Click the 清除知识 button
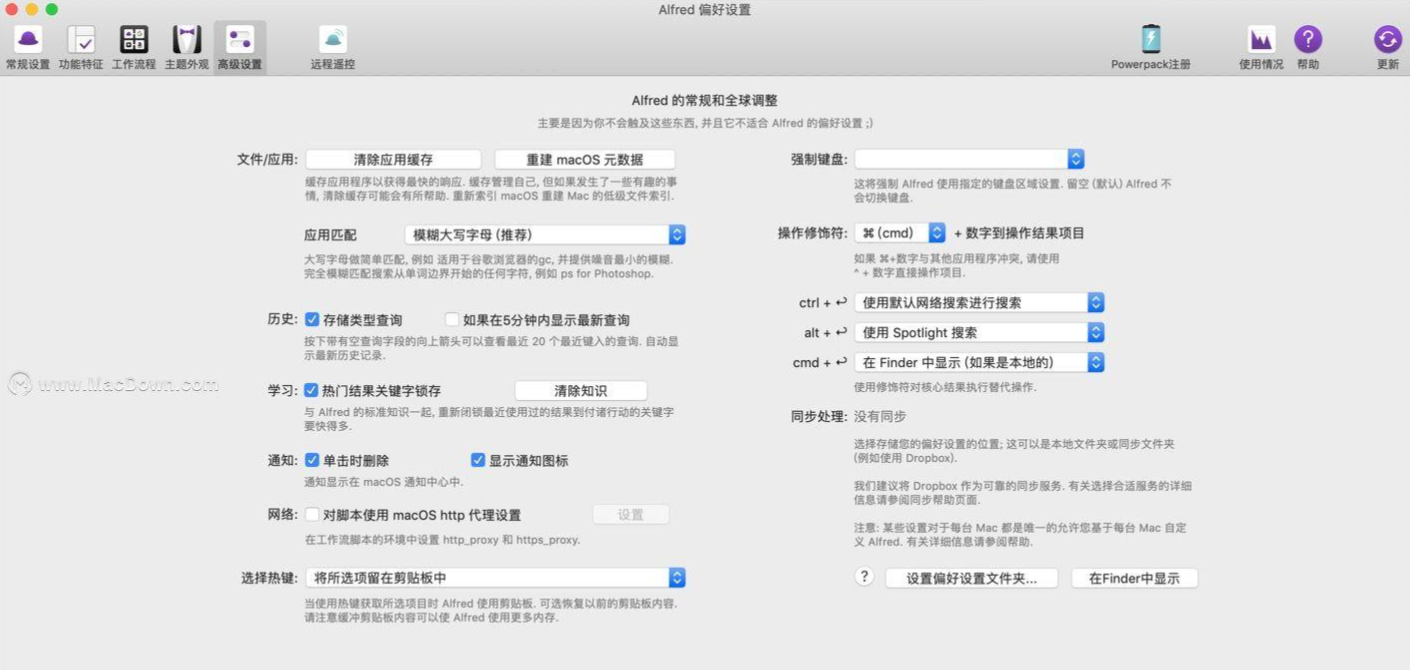The height and width of the screenshot is (670, 1410). [x=581, y=391]
